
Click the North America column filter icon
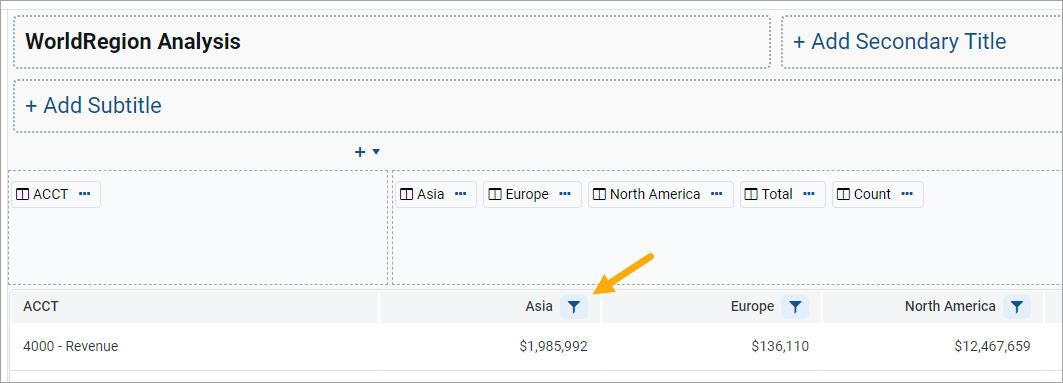[1017, 307]
